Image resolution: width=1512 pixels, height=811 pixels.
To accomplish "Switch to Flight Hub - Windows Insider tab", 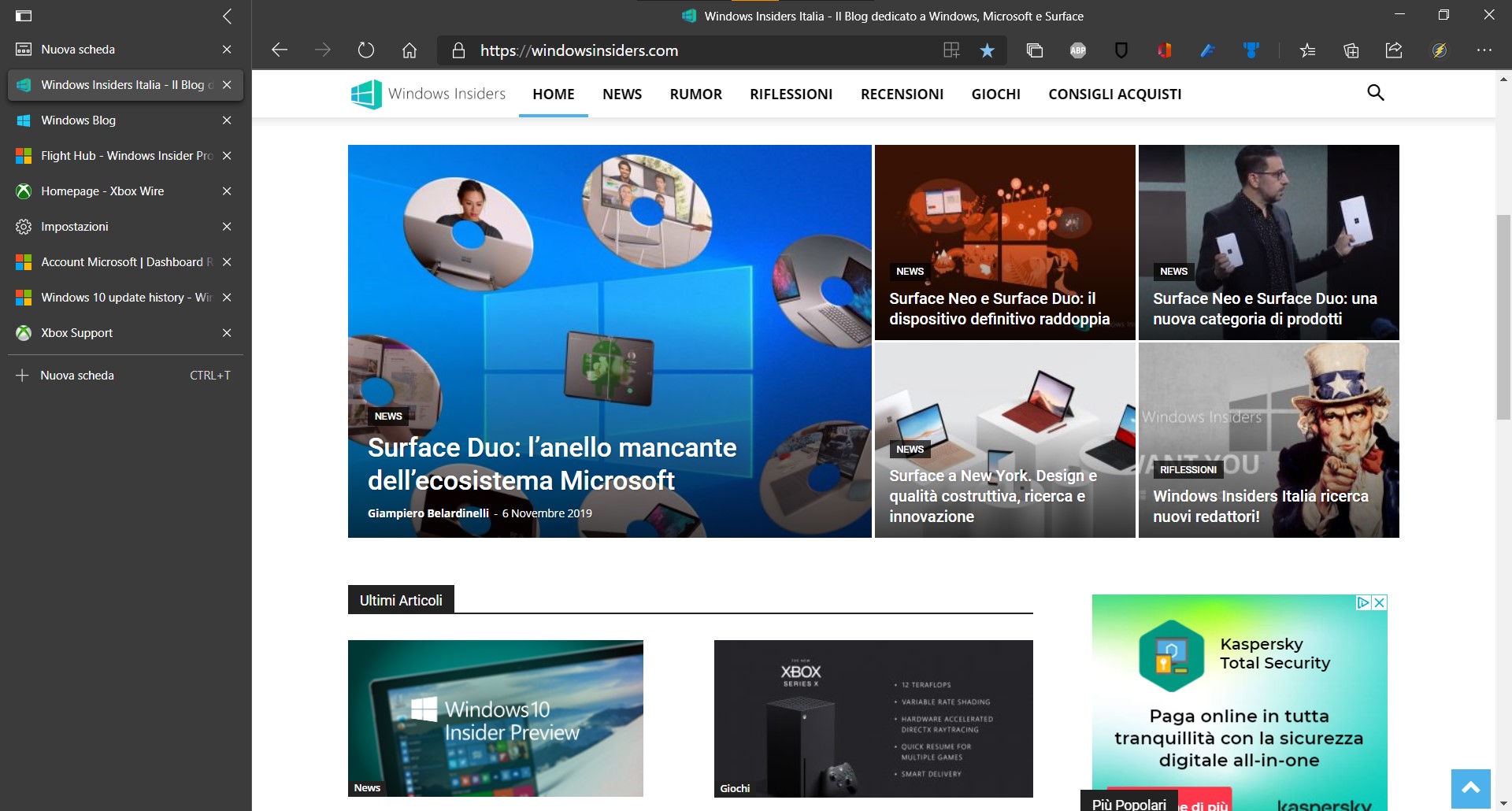I will [x=125, y=156].
